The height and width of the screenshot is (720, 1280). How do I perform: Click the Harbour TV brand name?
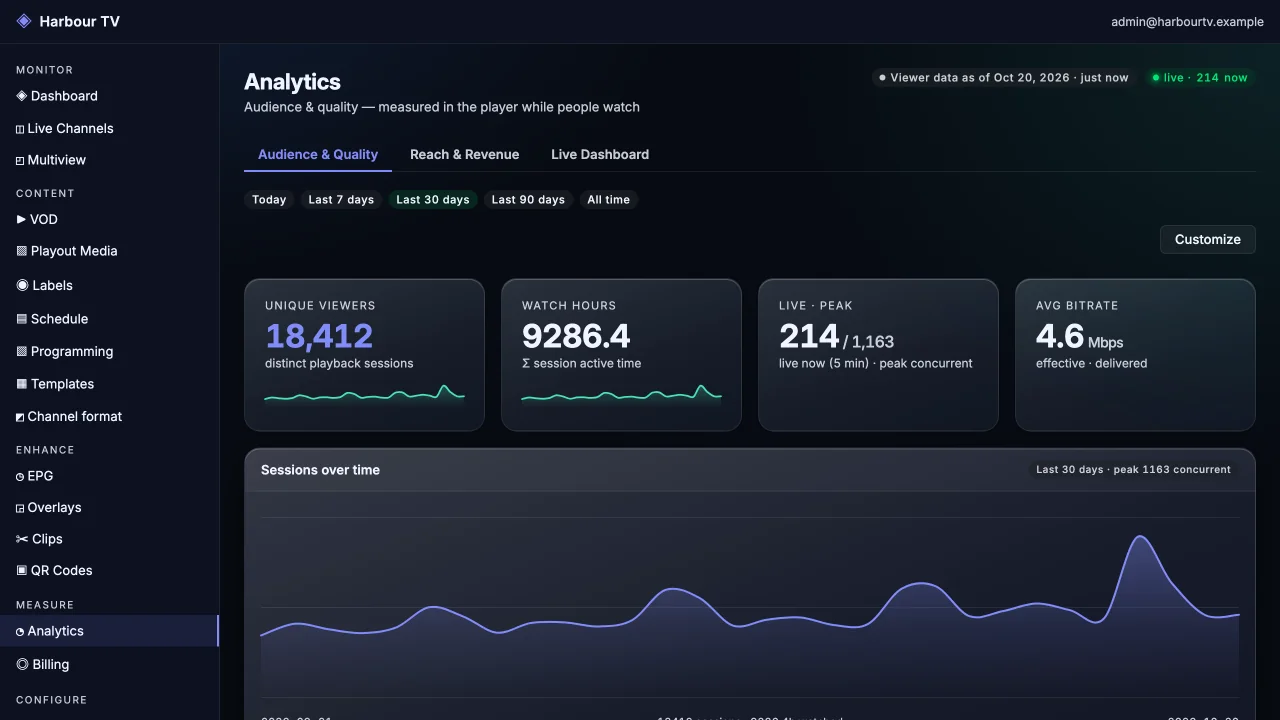pos(79,21)
